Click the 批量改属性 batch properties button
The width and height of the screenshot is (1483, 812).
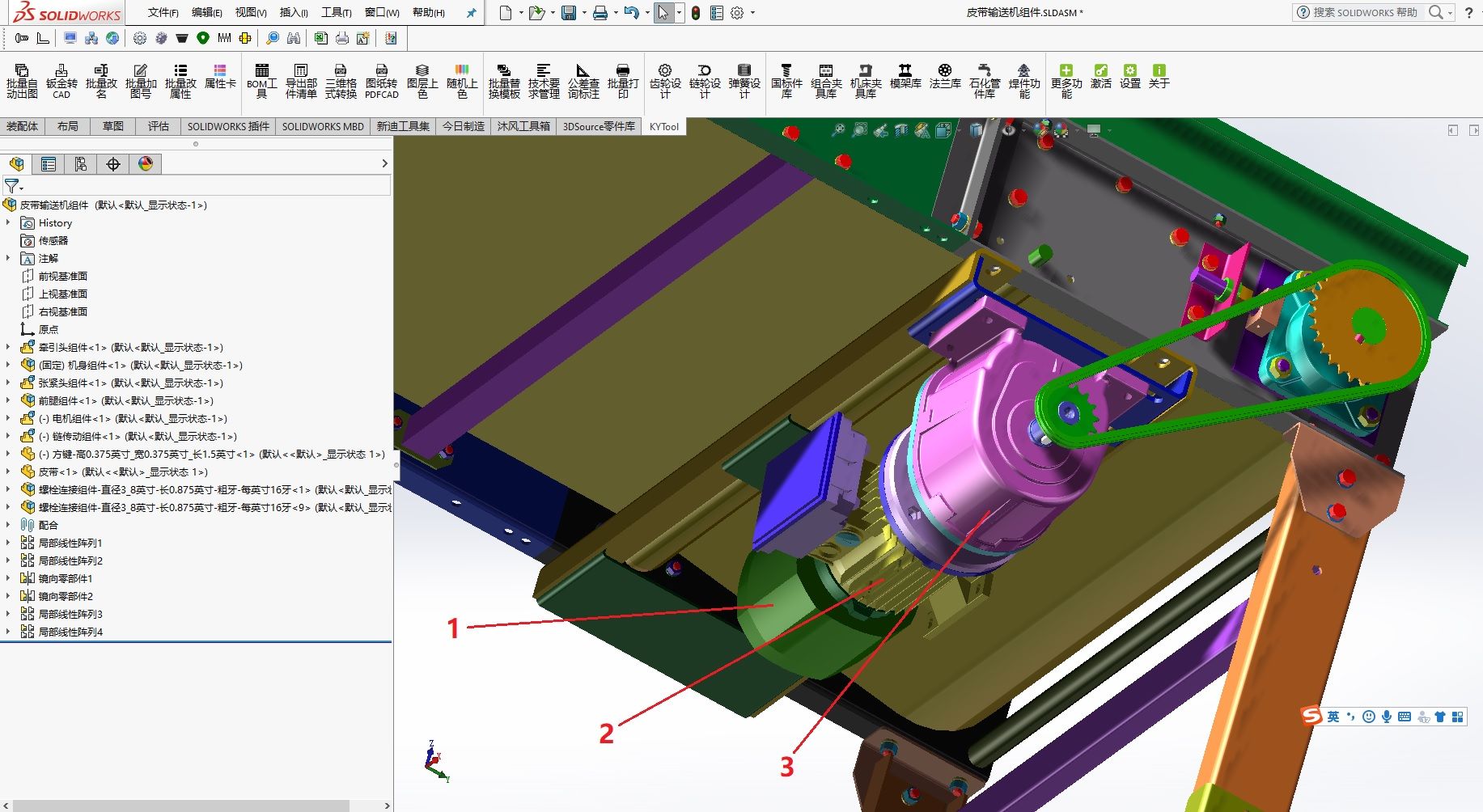tap(180, 81)
